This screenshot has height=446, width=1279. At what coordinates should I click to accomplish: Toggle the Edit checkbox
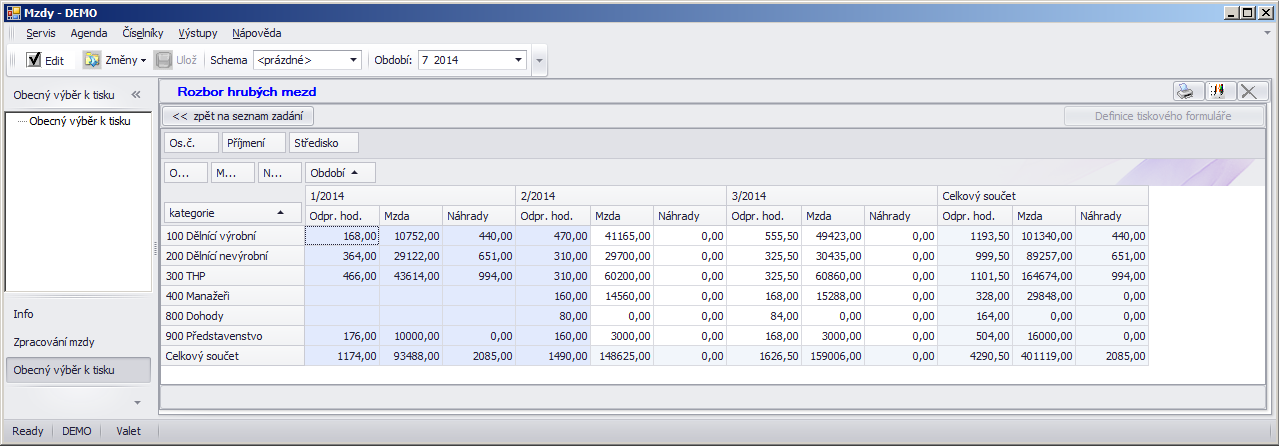pos(34,60)
